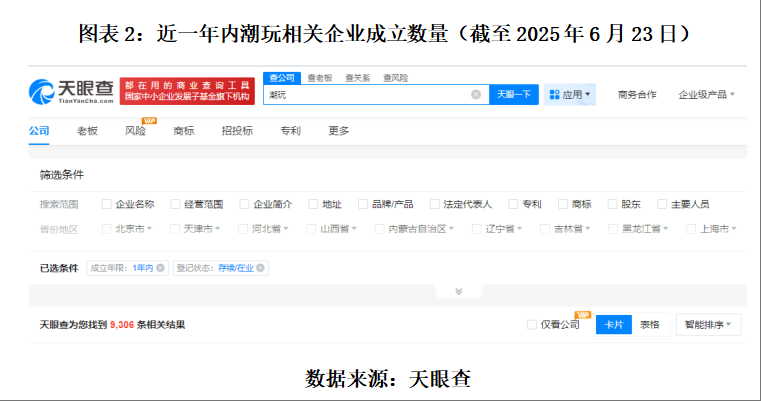This screenshot has width=761, height=401.
Task: Open the 企业级产品 dropdown menu
Action: (707, 95)
